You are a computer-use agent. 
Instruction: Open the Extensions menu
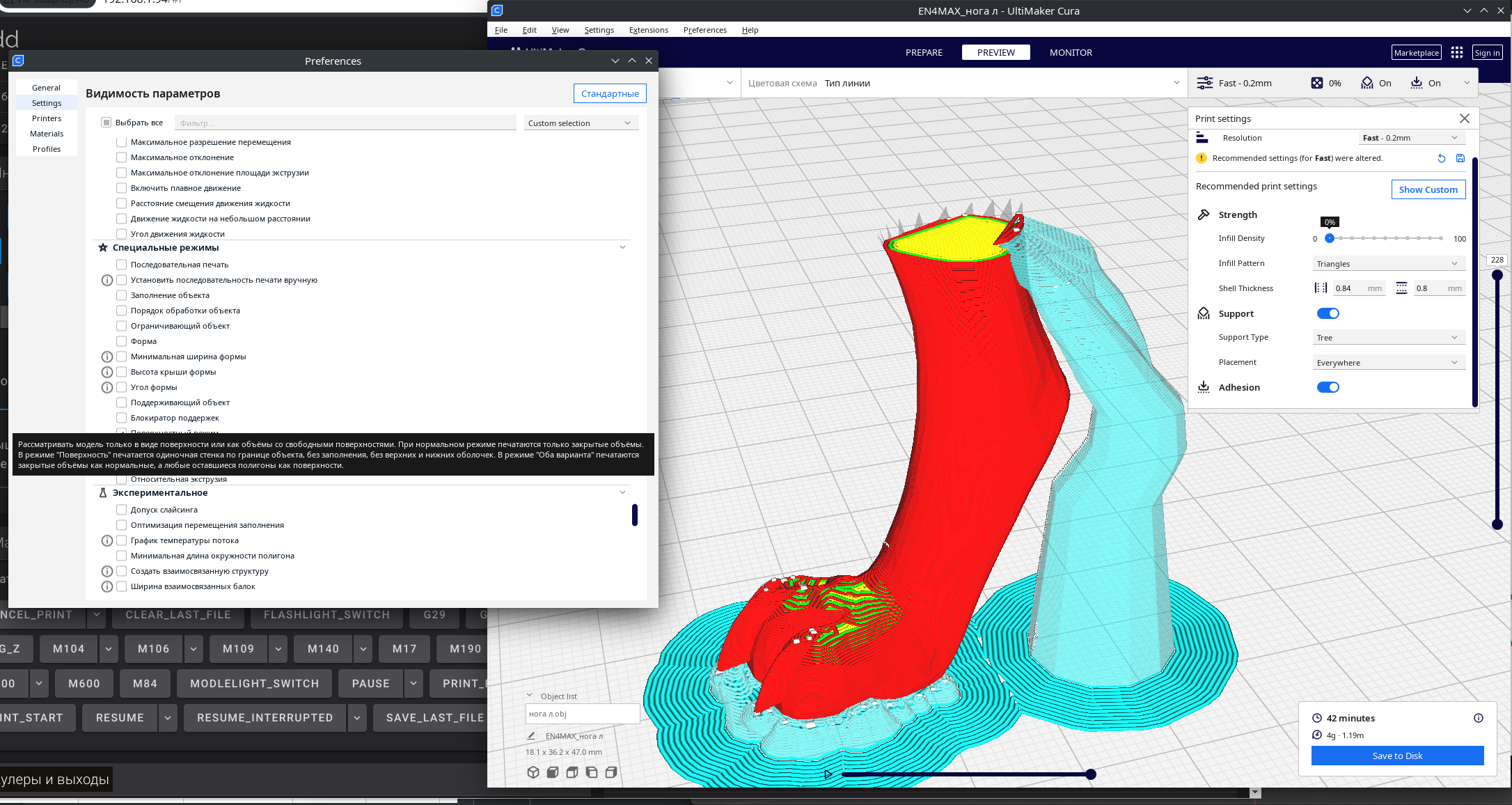tap(648, 30)
